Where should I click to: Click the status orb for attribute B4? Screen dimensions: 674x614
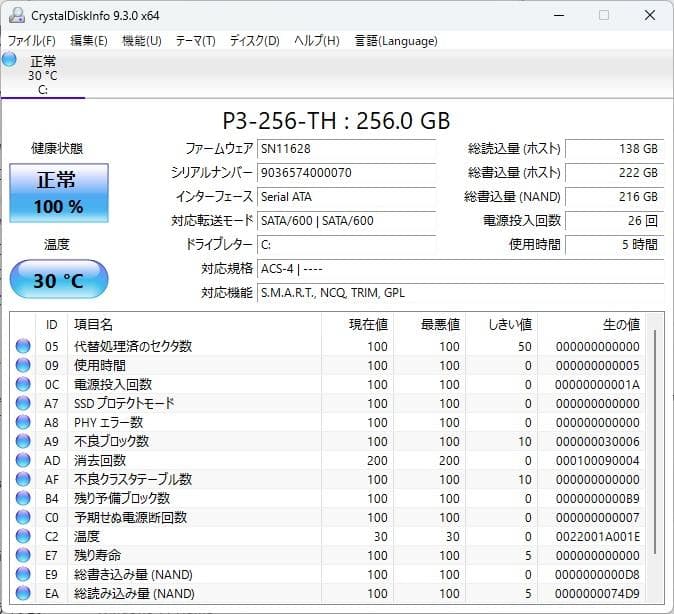click(x=23, y=498)
